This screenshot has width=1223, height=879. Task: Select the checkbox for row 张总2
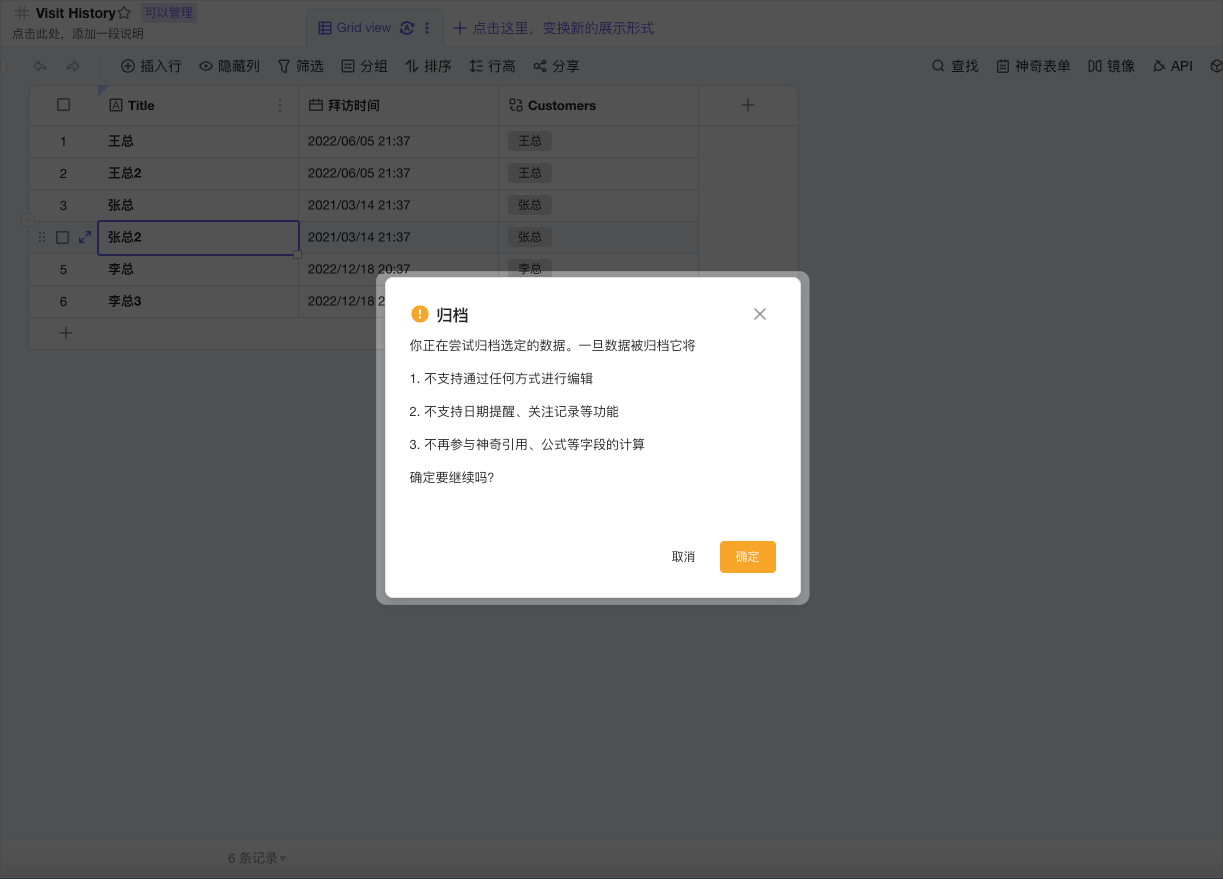(x=62, y=237)
